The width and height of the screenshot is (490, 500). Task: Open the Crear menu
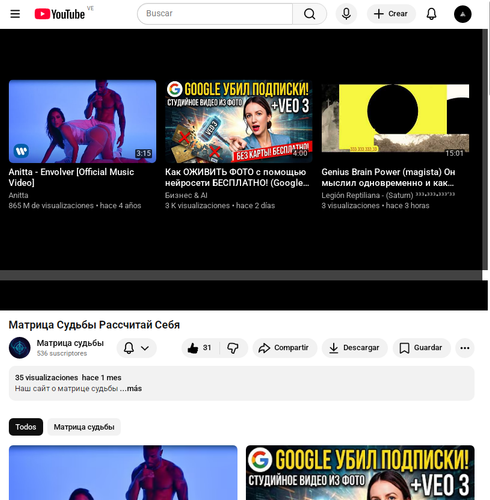point(391,14)
